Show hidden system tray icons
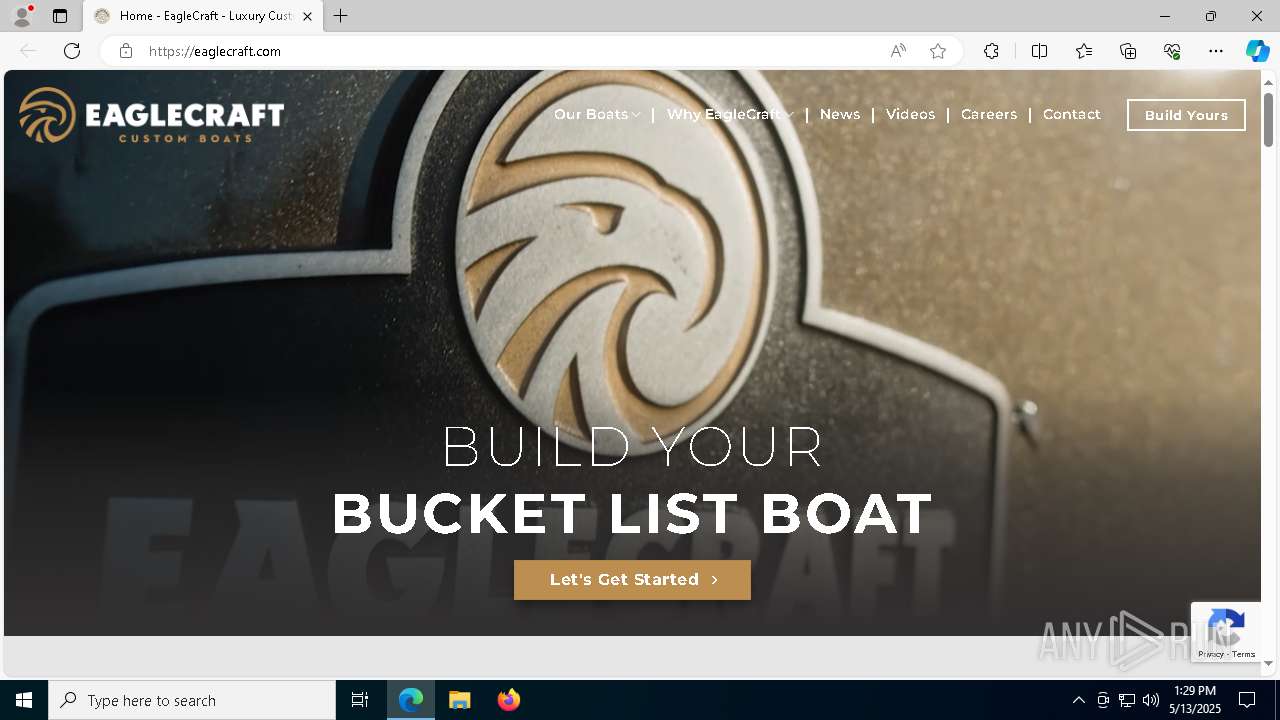Screen dimensions: 1280x720 [1078, 700]
